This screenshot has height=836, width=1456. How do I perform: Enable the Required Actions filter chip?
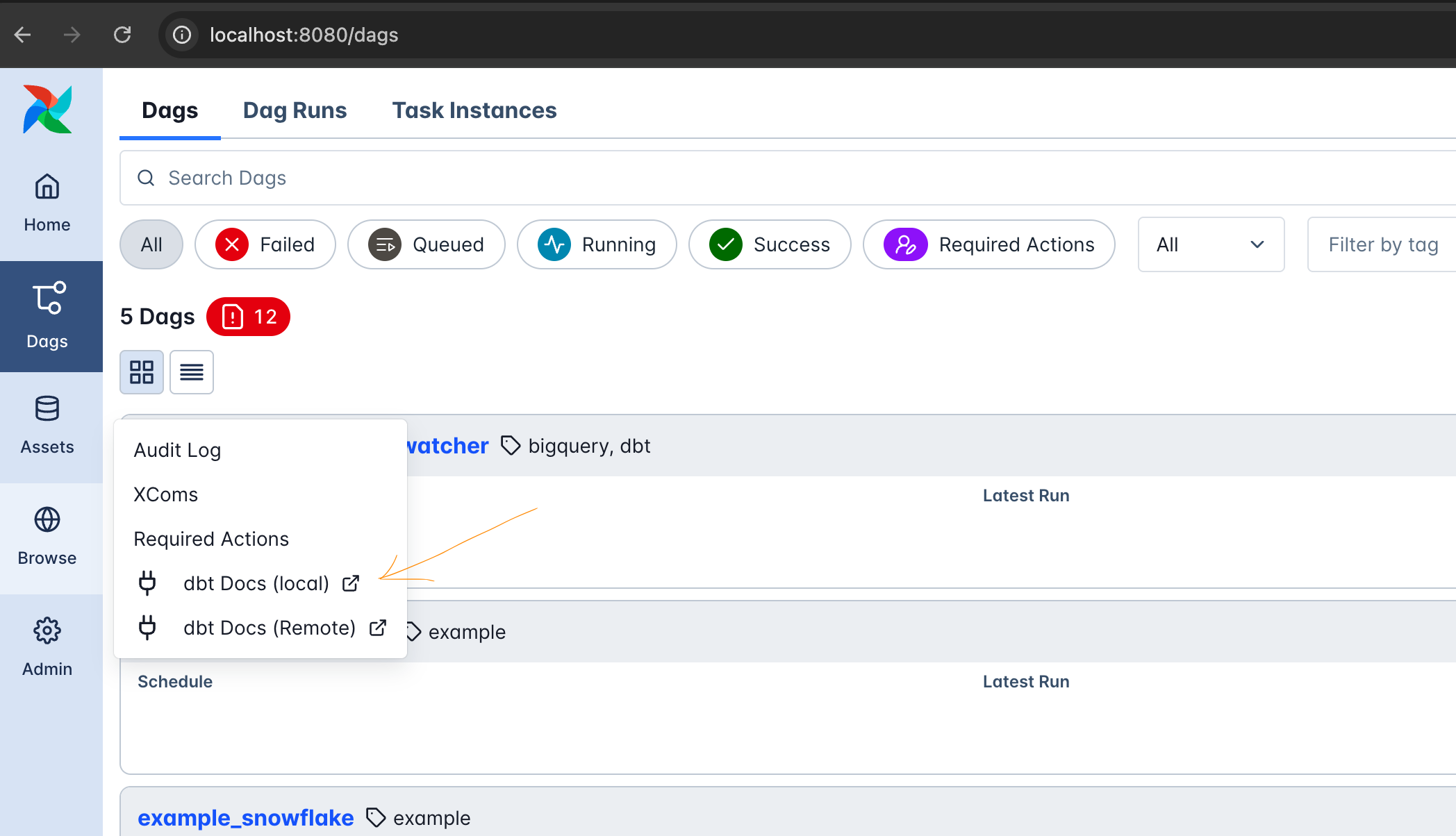(x=988, y=244)
